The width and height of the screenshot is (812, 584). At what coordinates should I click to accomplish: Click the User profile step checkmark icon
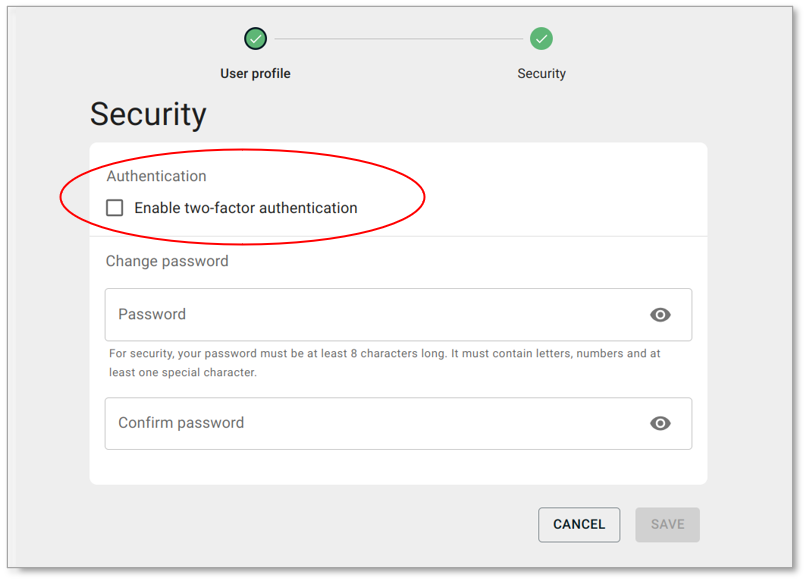[256, 39]
